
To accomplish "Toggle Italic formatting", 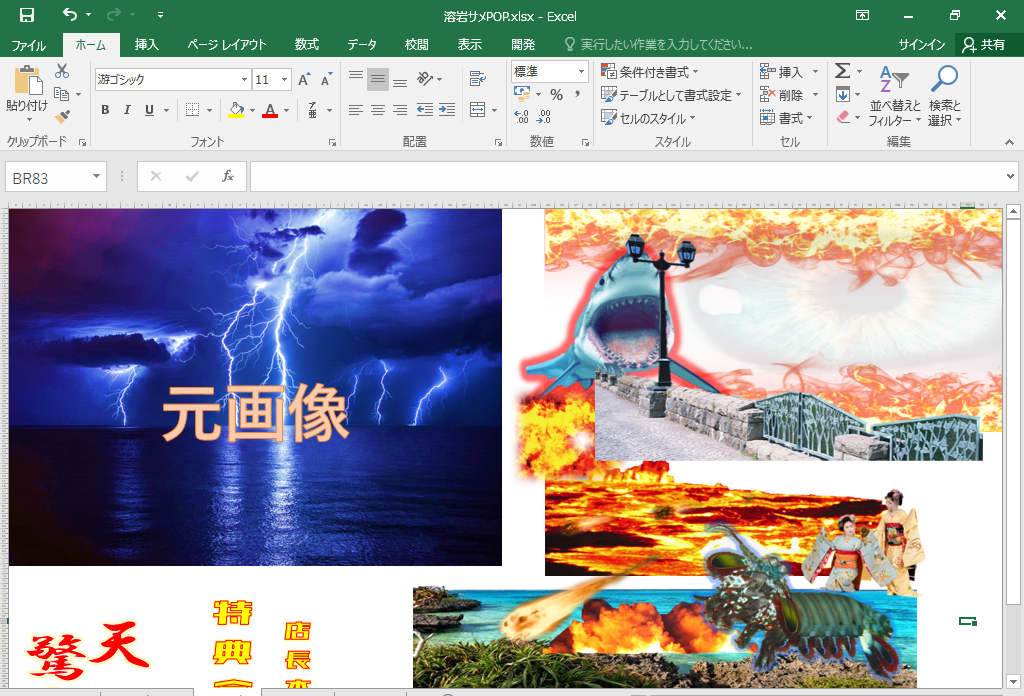I will pyautogui.click(x=127, y=110).
